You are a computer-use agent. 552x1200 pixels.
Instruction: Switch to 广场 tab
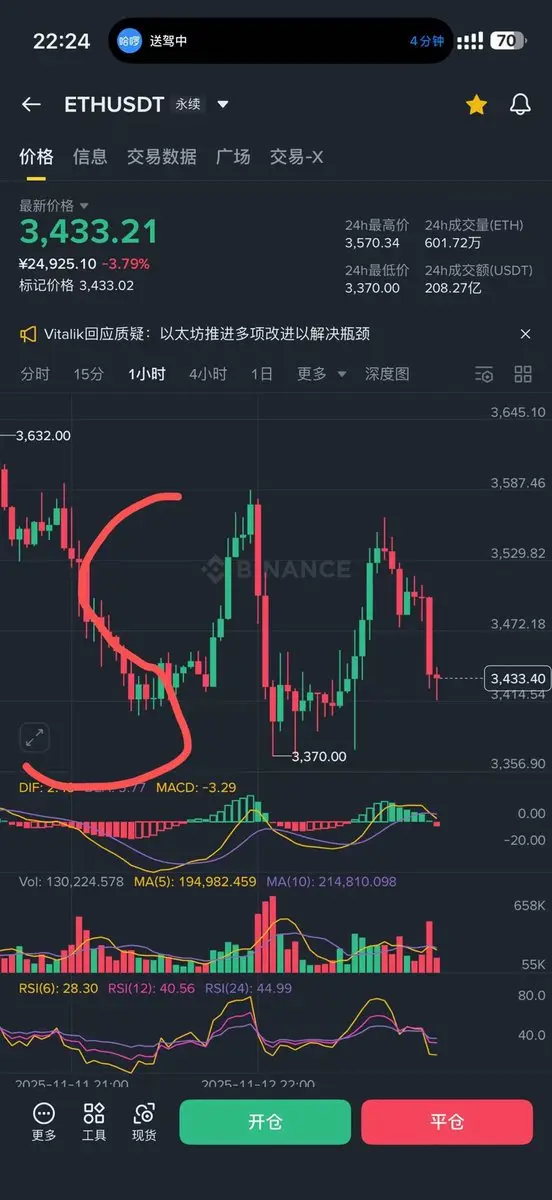tap(233, 157)
